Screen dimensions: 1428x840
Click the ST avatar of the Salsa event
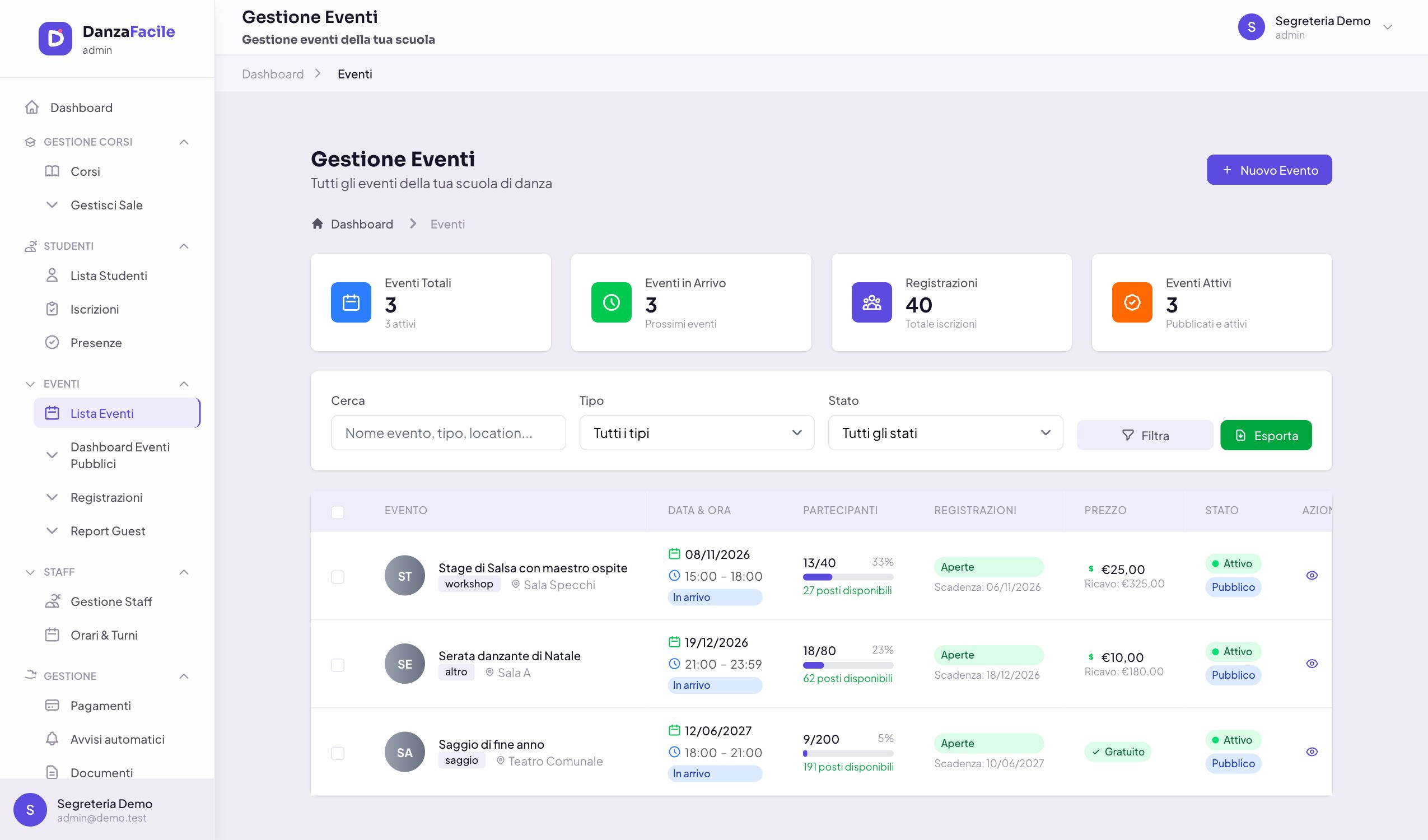click(x=404, y=575)
